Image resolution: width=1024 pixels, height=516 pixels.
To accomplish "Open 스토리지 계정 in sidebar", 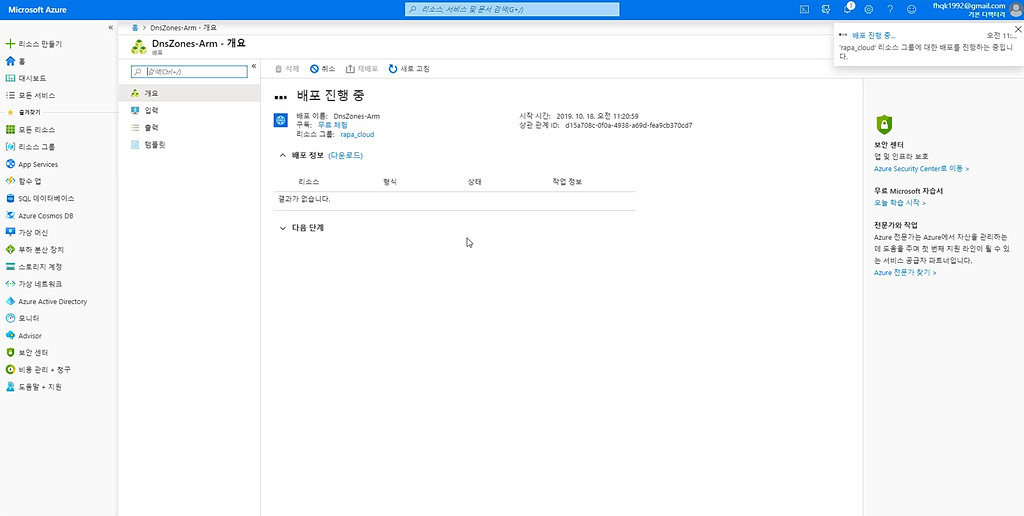I will [x=34, y=266].
